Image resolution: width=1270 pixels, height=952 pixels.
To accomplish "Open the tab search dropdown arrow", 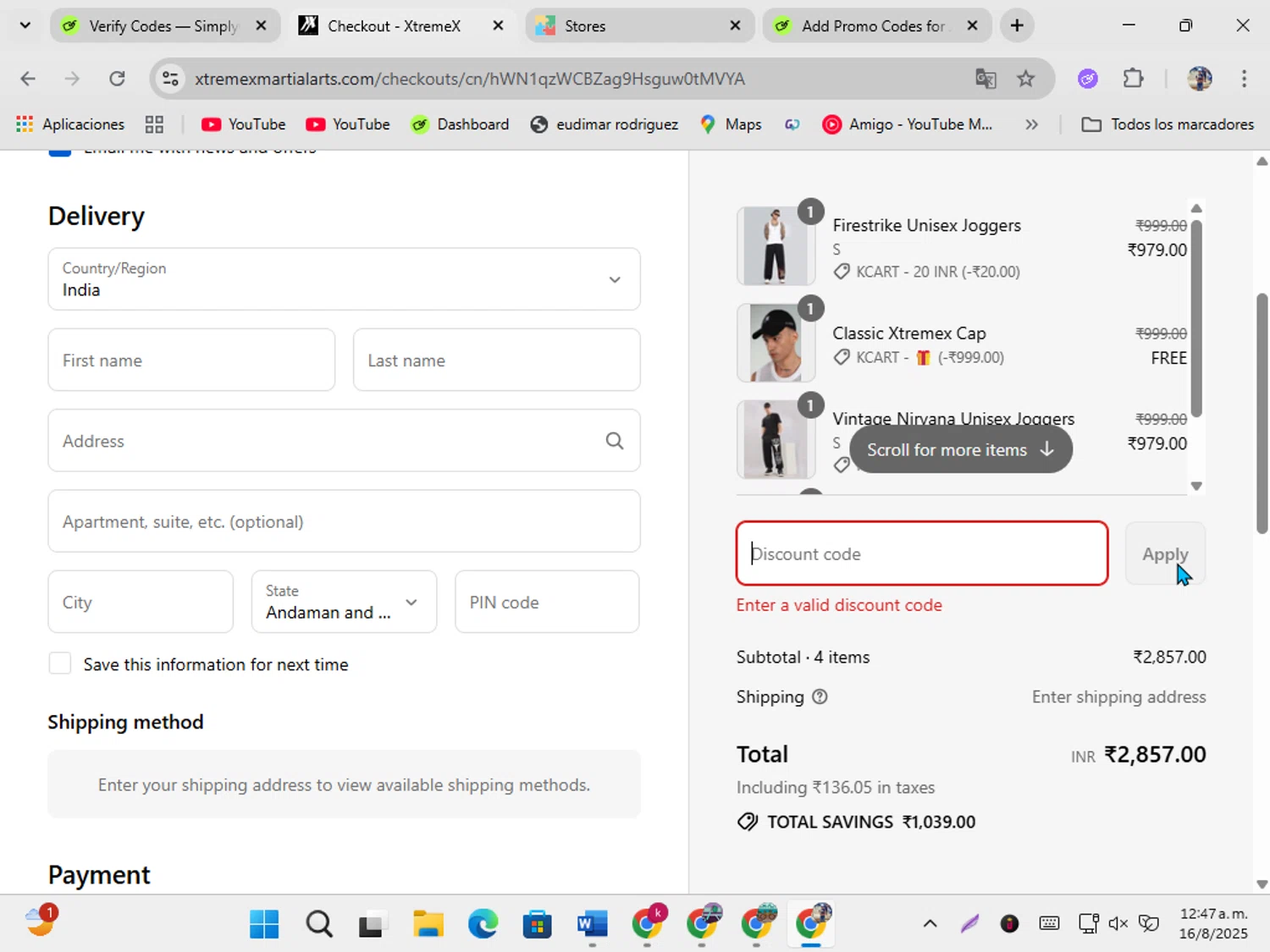I will (25, 25).
